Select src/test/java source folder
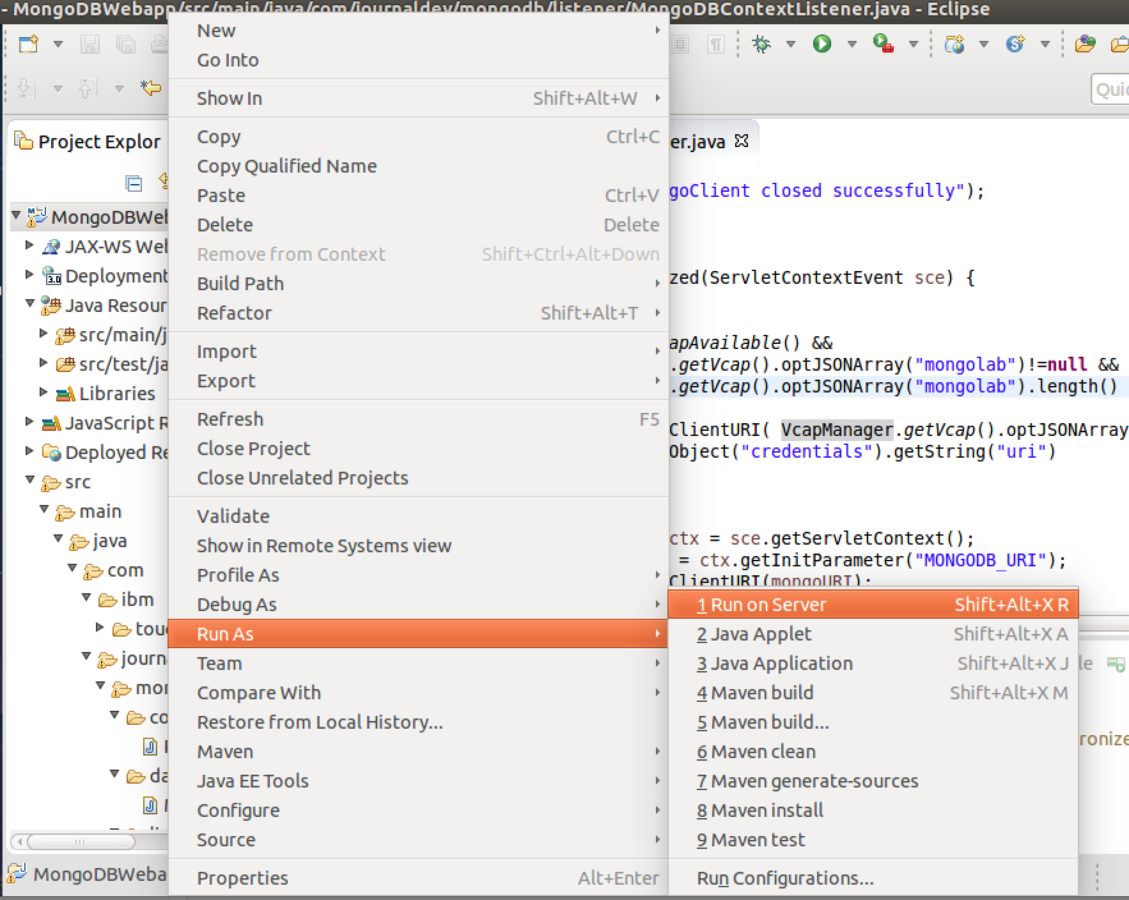This screenshot has height=900, width=1129. click(112, 364)
